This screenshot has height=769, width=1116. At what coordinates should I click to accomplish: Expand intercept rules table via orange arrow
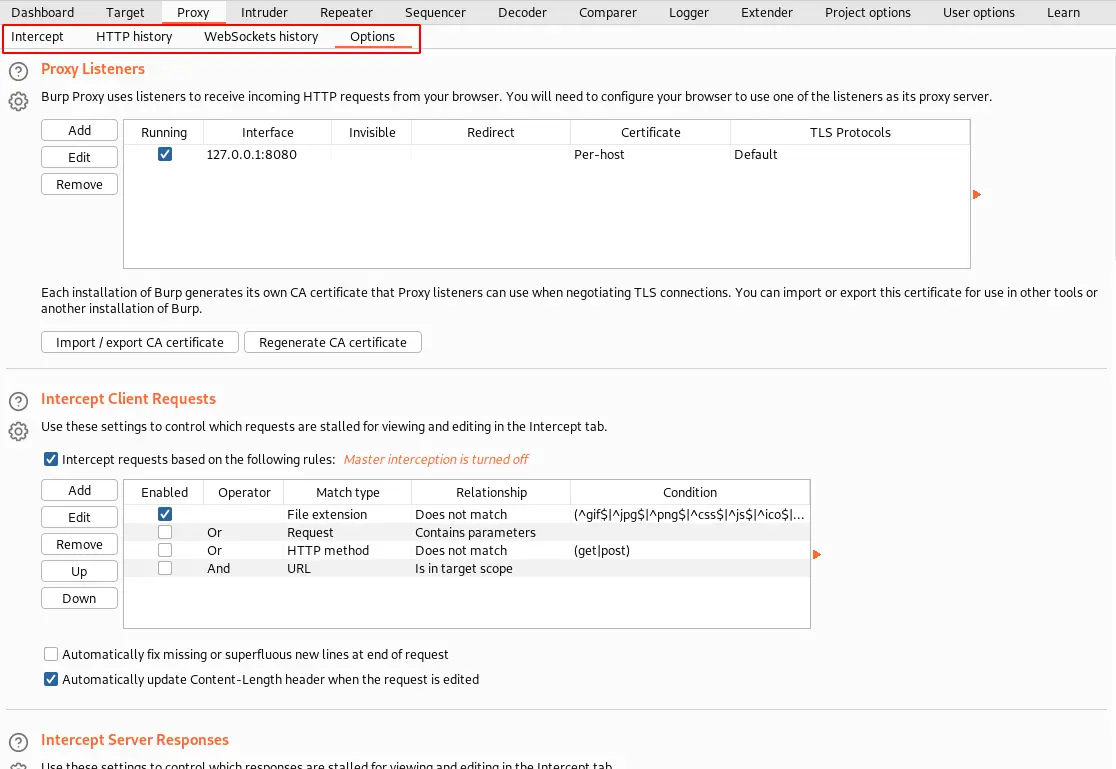pyautogui.click(x=817, y=554)
